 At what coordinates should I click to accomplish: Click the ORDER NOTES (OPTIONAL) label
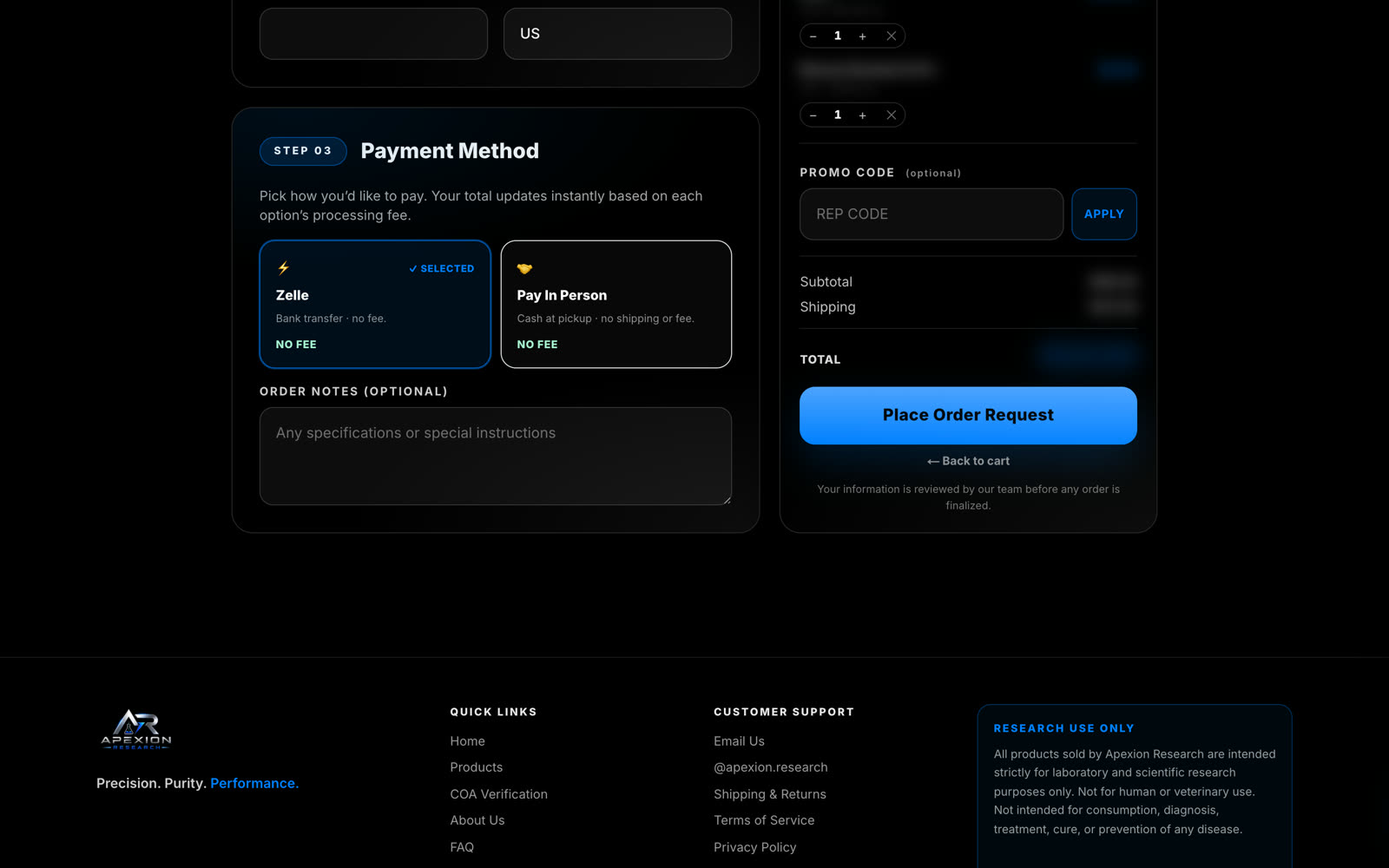tap(353, 391)
